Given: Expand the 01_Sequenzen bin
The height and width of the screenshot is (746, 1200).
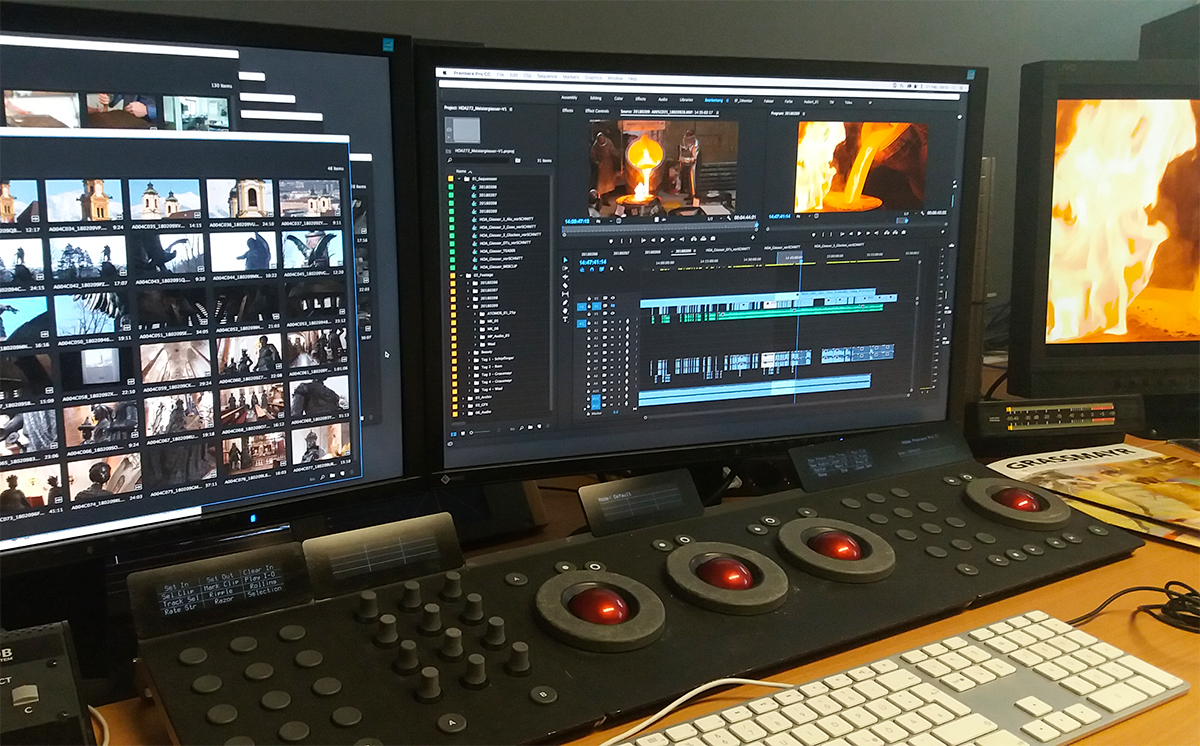Looking at the screenshot, I should (460, 178).
